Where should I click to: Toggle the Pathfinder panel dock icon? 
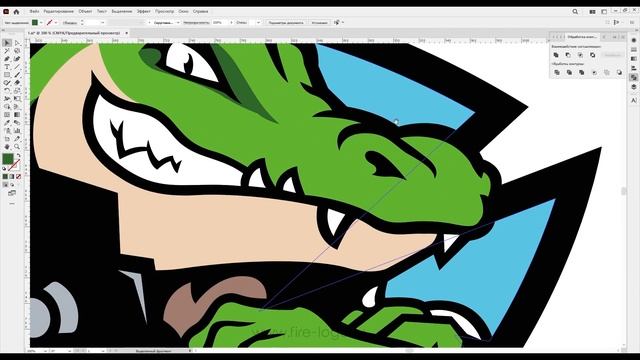[x=633, y=78]
